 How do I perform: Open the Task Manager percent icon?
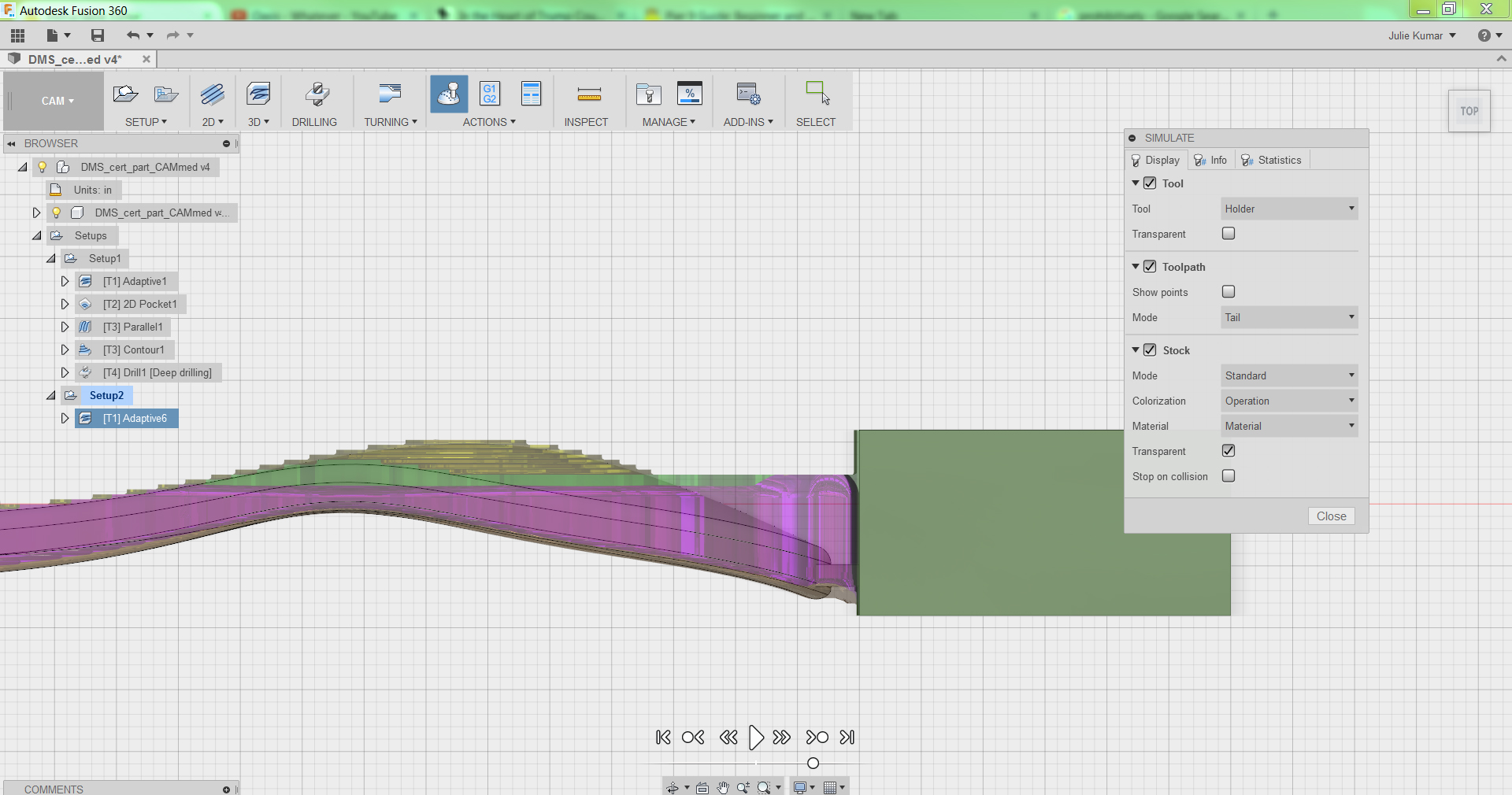(690, 94)
